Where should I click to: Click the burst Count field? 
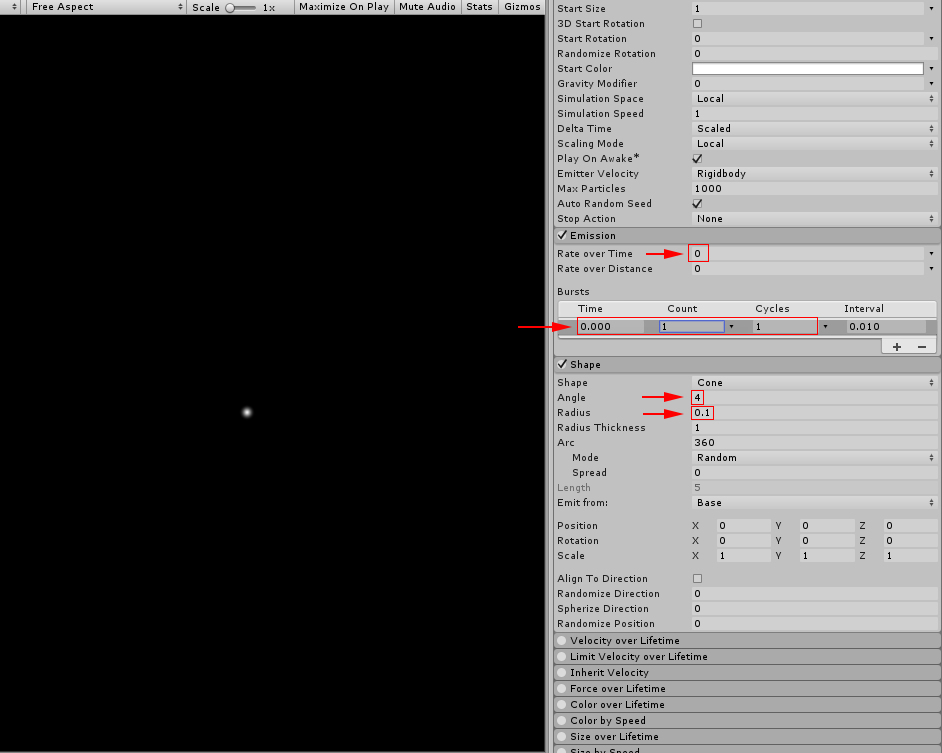(691, 326)
